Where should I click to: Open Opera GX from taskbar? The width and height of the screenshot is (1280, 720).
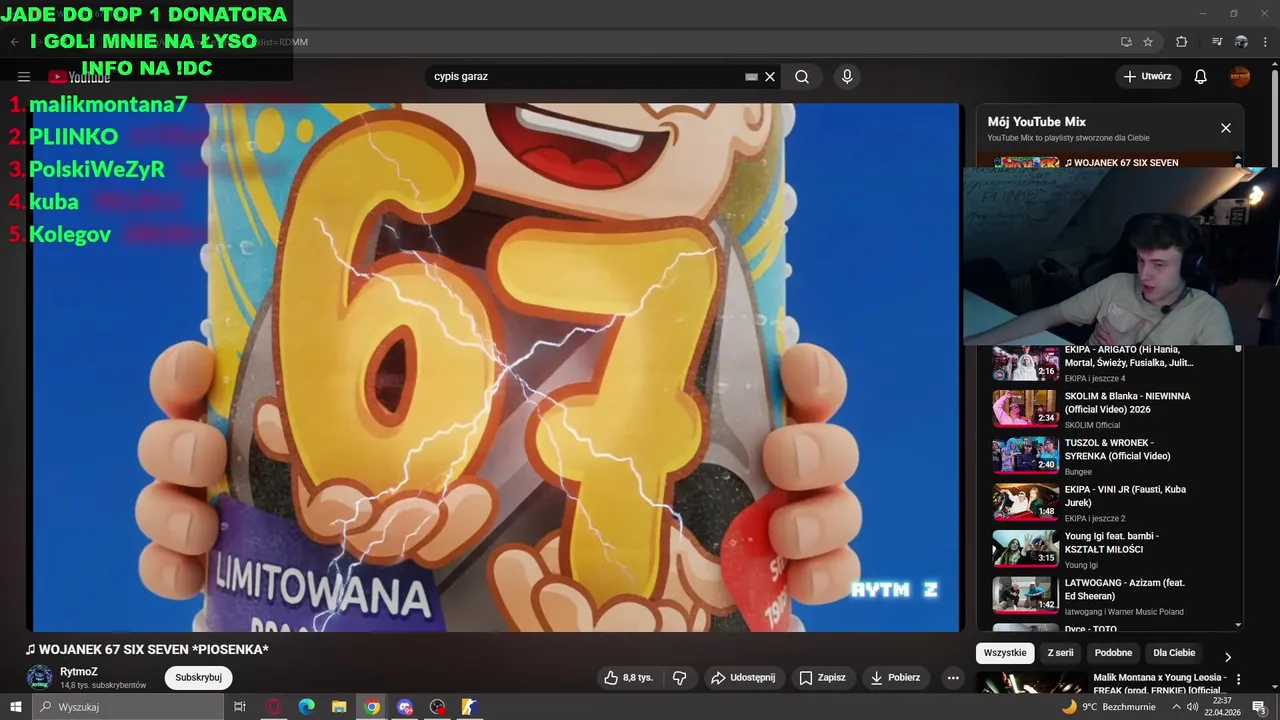coord(274,707)
